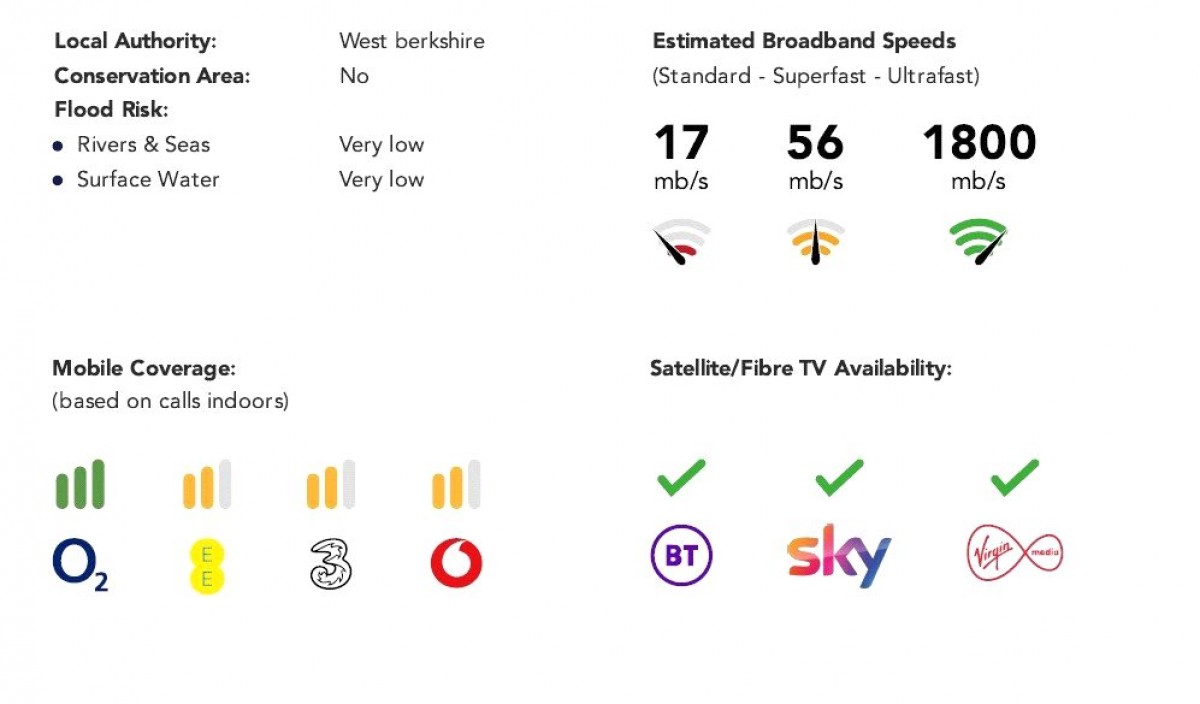Viewport: 1200px width, 704px height.
Task: Click the green checkmark above Sky
Action: 839,477
